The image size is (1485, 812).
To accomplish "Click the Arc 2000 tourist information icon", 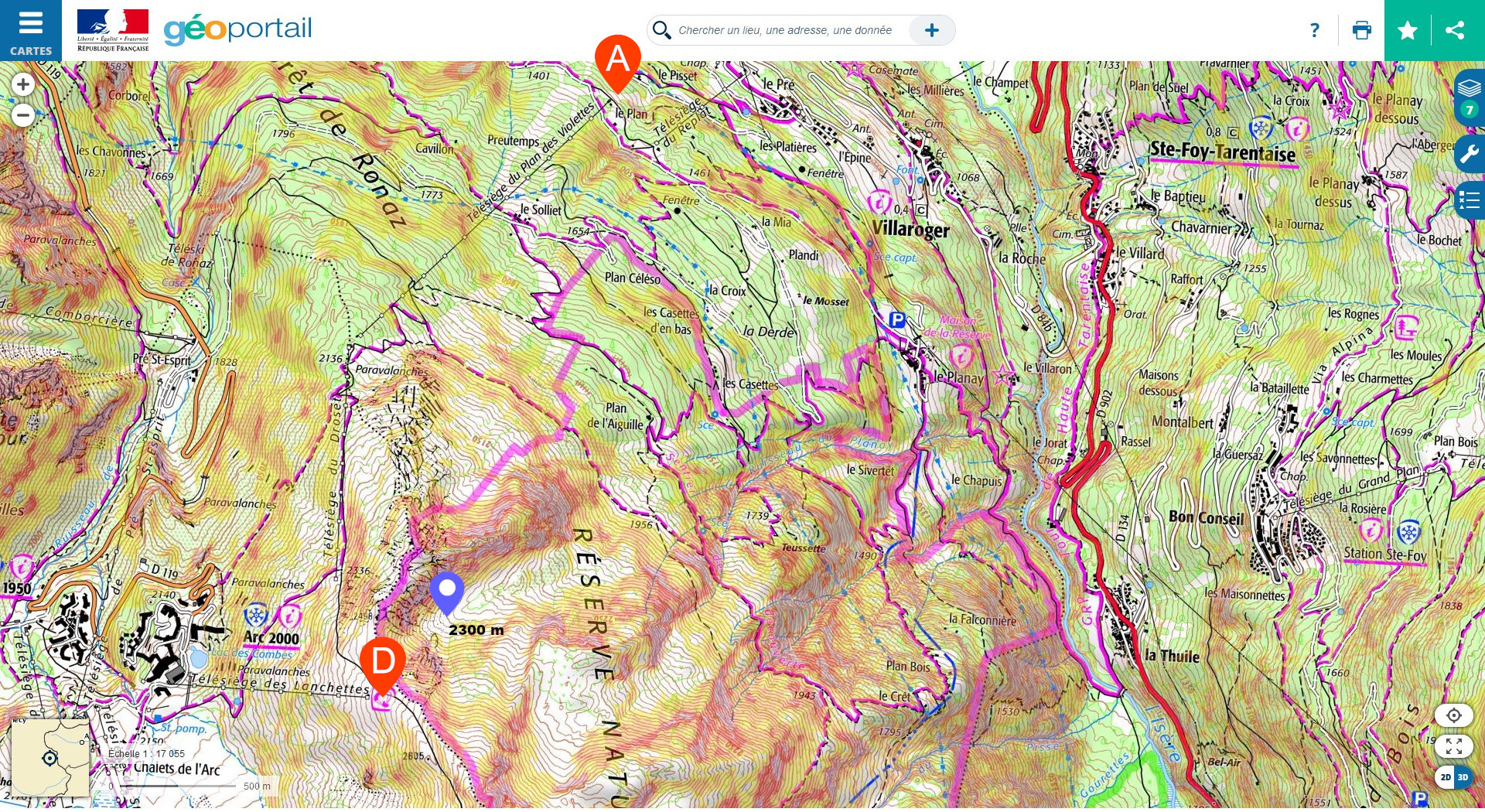I will [289, 616].
